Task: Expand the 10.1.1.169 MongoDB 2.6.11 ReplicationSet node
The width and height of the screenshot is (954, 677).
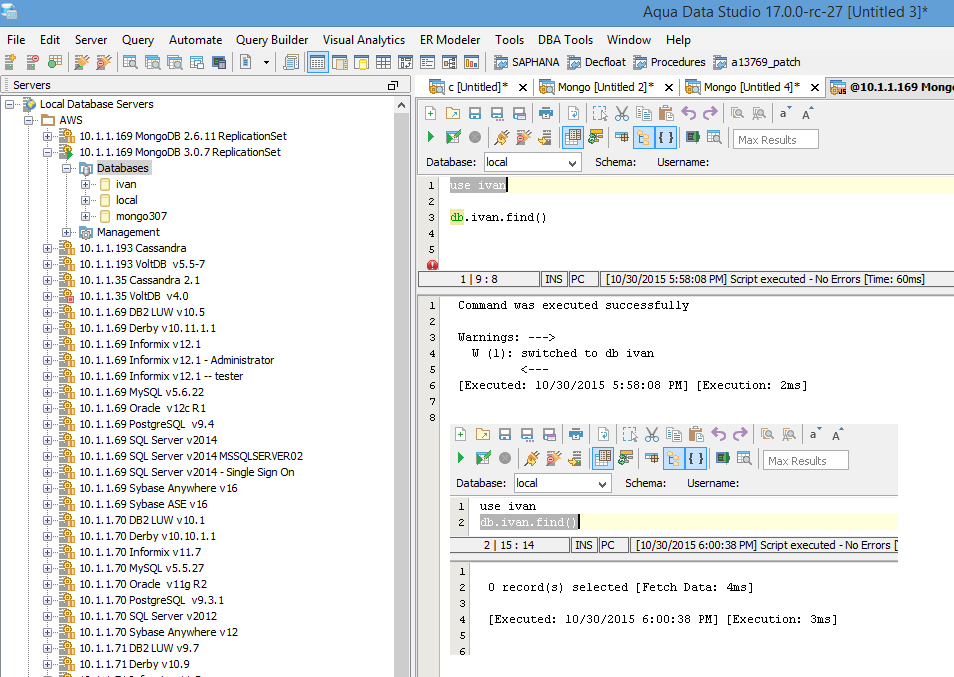Action: (x=47, y=136)
